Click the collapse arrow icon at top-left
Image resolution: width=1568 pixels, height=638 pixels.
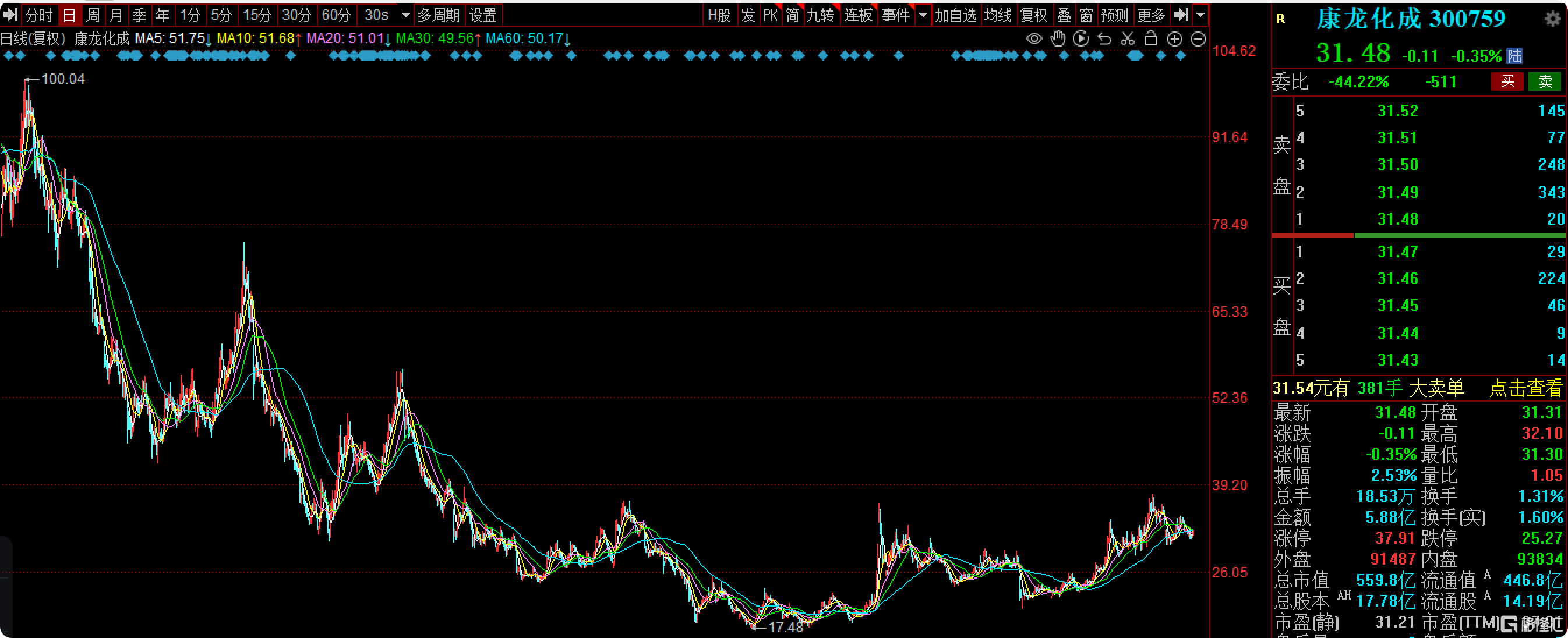tap(10, 15)
